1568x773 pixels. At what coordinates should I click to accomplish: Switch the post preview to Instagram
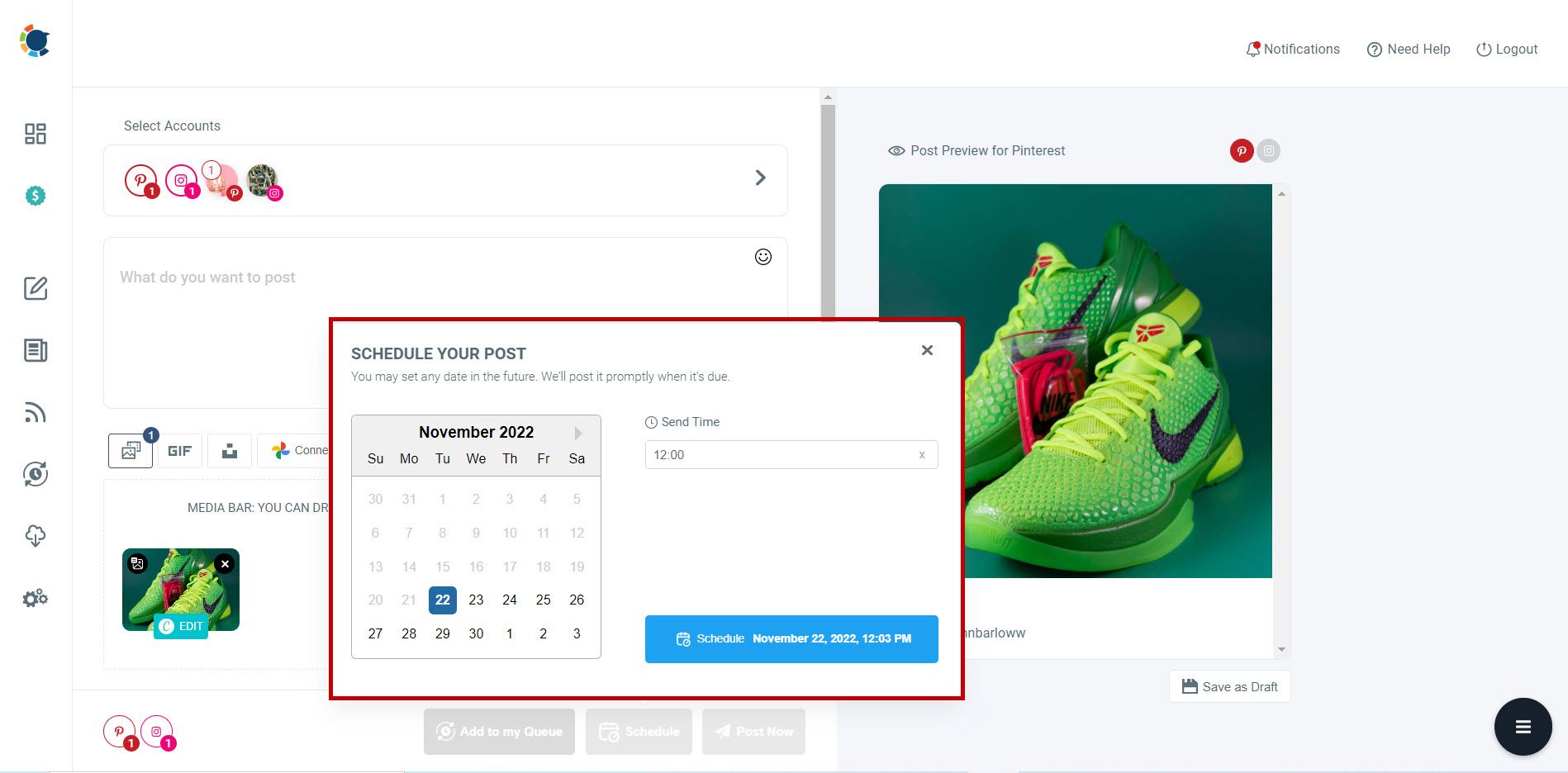coord(1268,151)
